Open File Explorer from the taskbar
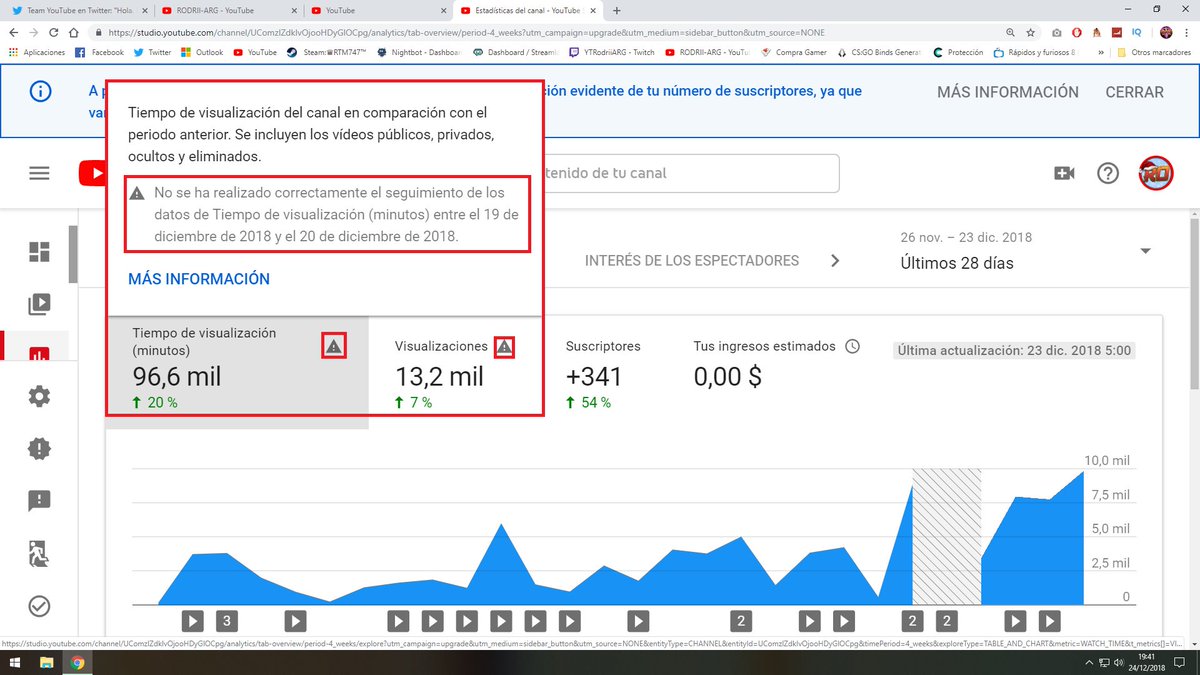This screenshot has height=675, width=1200. [x=48, y=663]
